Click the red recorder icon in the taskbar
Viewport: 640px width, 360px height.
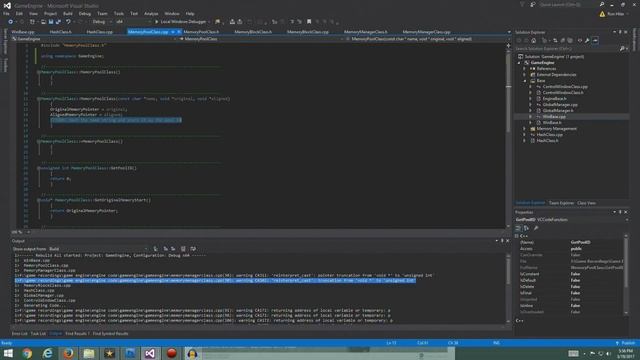tap(171, 353)
